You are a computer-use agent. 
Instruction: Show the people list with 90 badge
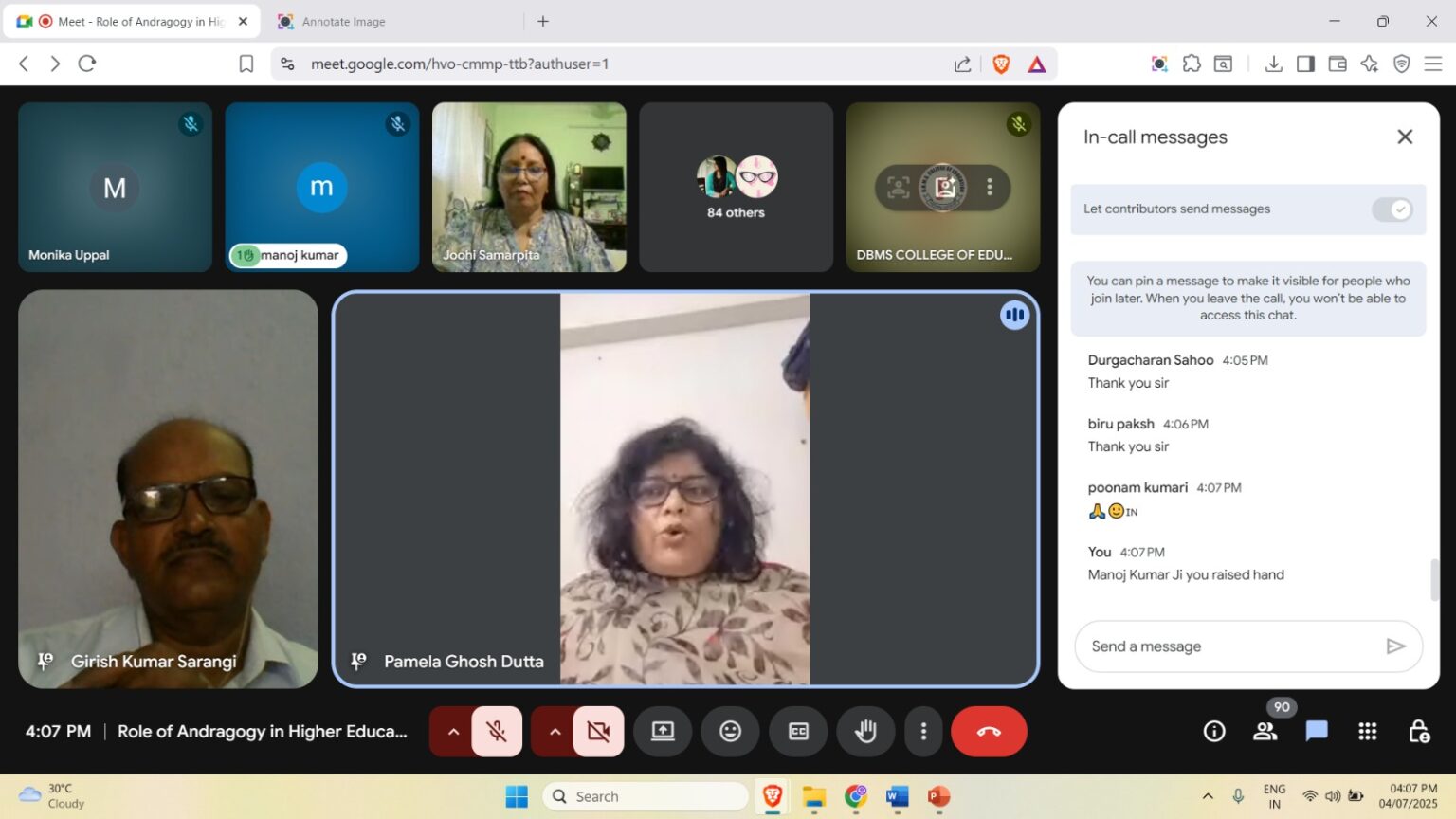1265,731
